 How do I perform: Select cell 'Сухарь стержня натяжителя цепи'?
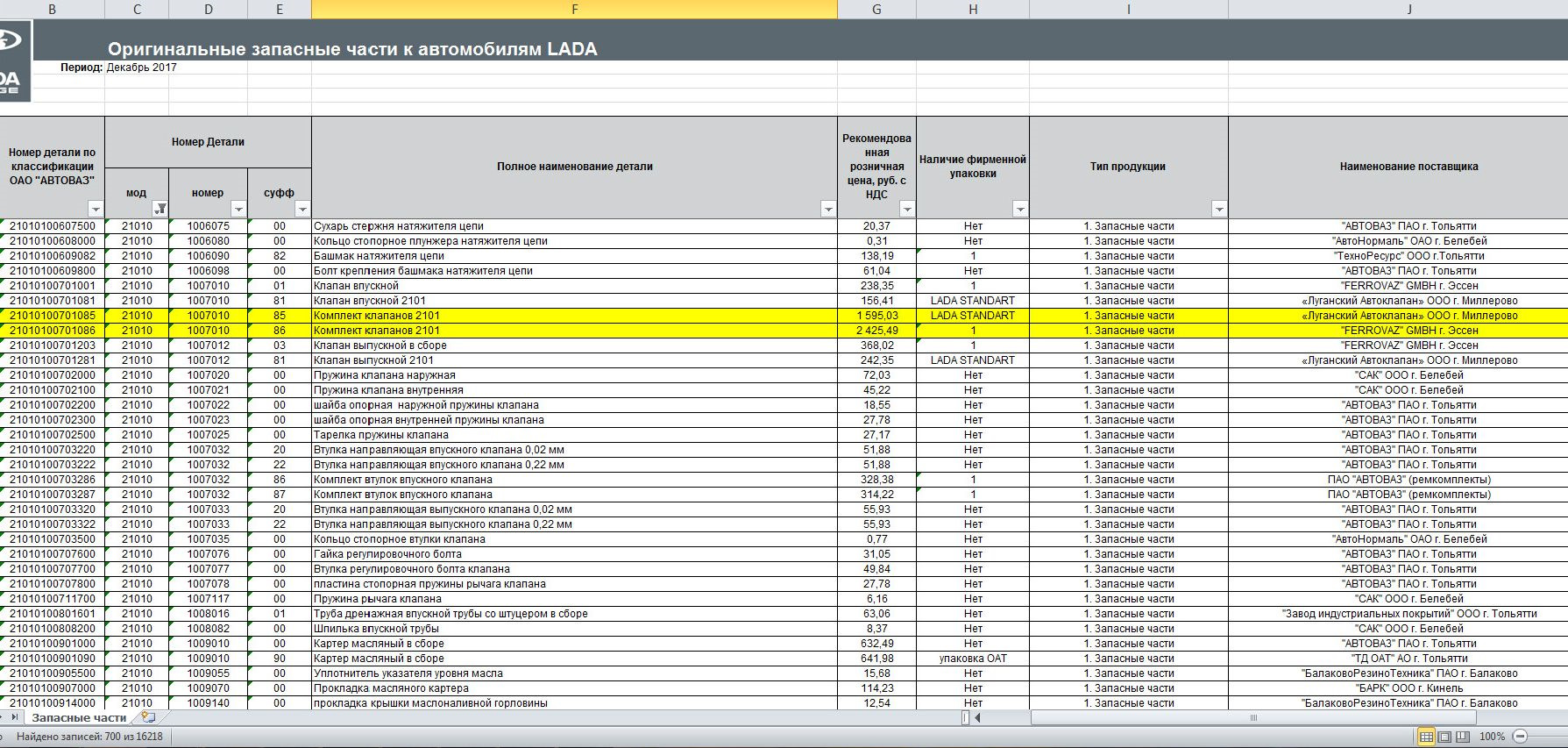pyautogui.click(x=574, y=226)
